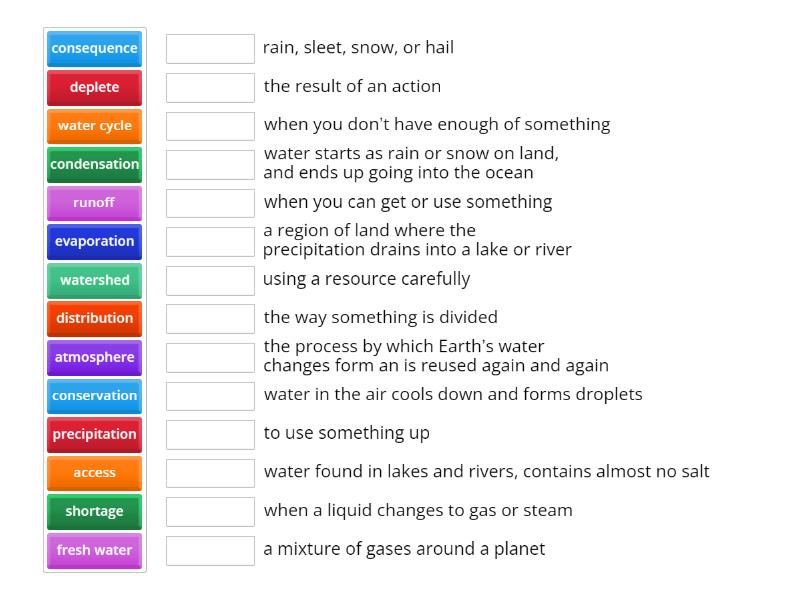Viewport: 800px width, 600px height.
Task: Click the answer box beside 'rain, sleet, snow, or hail'
Action: pyautogui.click(x=210, y=48)
